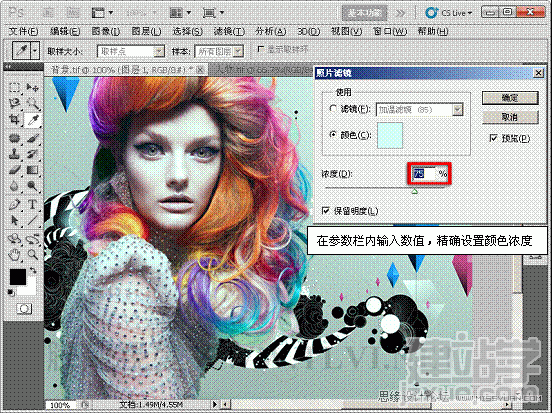Select the Zoom tool
552x413 pixels.
click(x=32, y=254)
